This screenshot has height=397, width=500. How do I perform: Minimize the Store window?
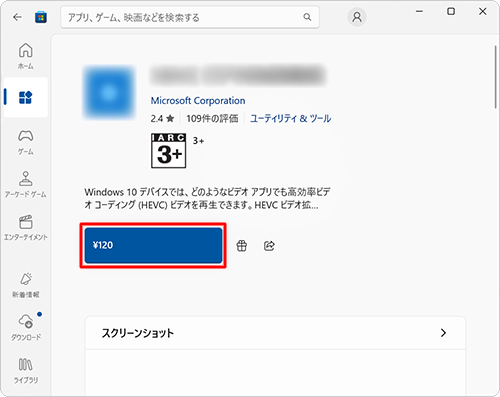[419, 11]
